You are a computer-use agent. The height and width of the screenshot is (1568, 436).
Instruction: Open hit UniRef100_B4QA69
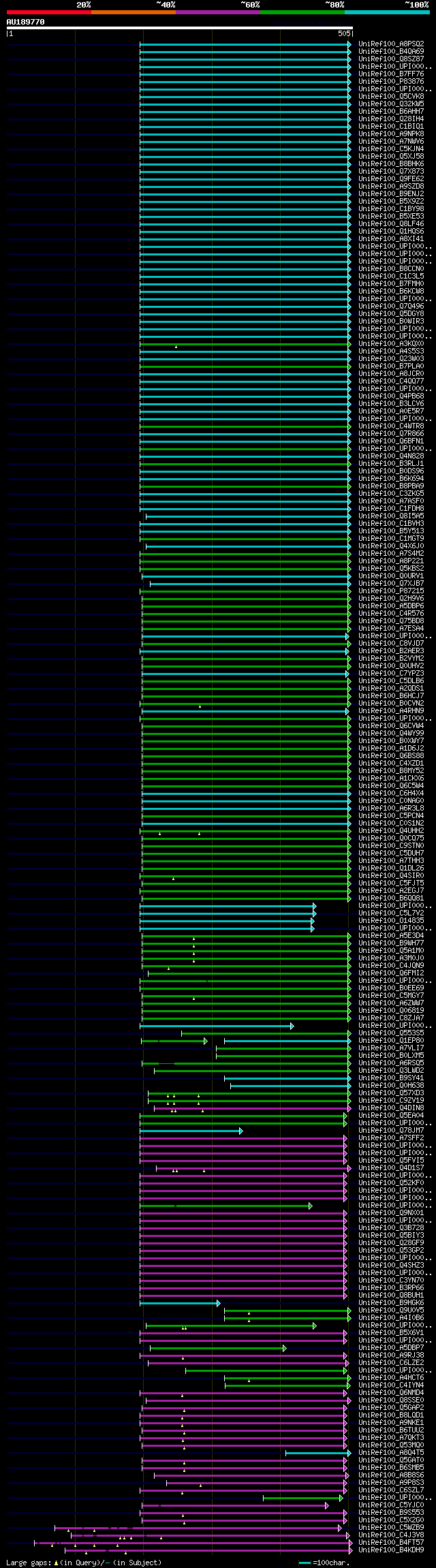click(x=391, y=52)
